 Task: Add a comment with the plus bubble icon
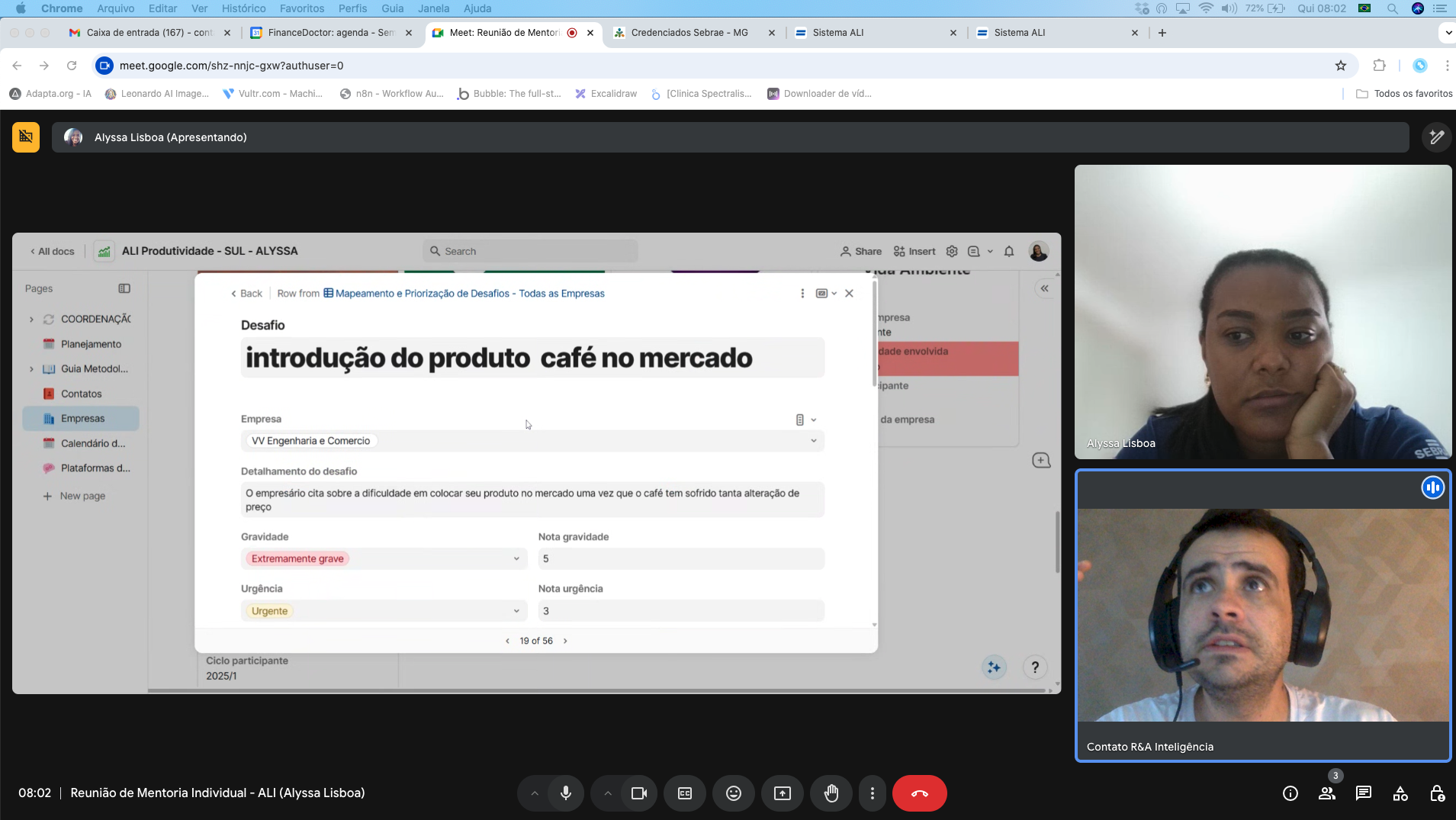coord(1041,461)
